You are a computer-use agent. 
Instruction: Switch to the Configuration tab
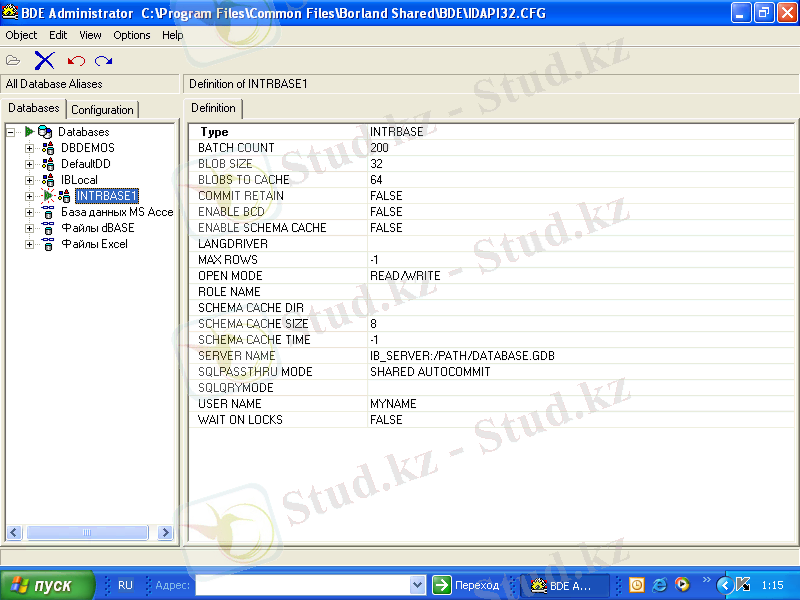pos(102,110)
